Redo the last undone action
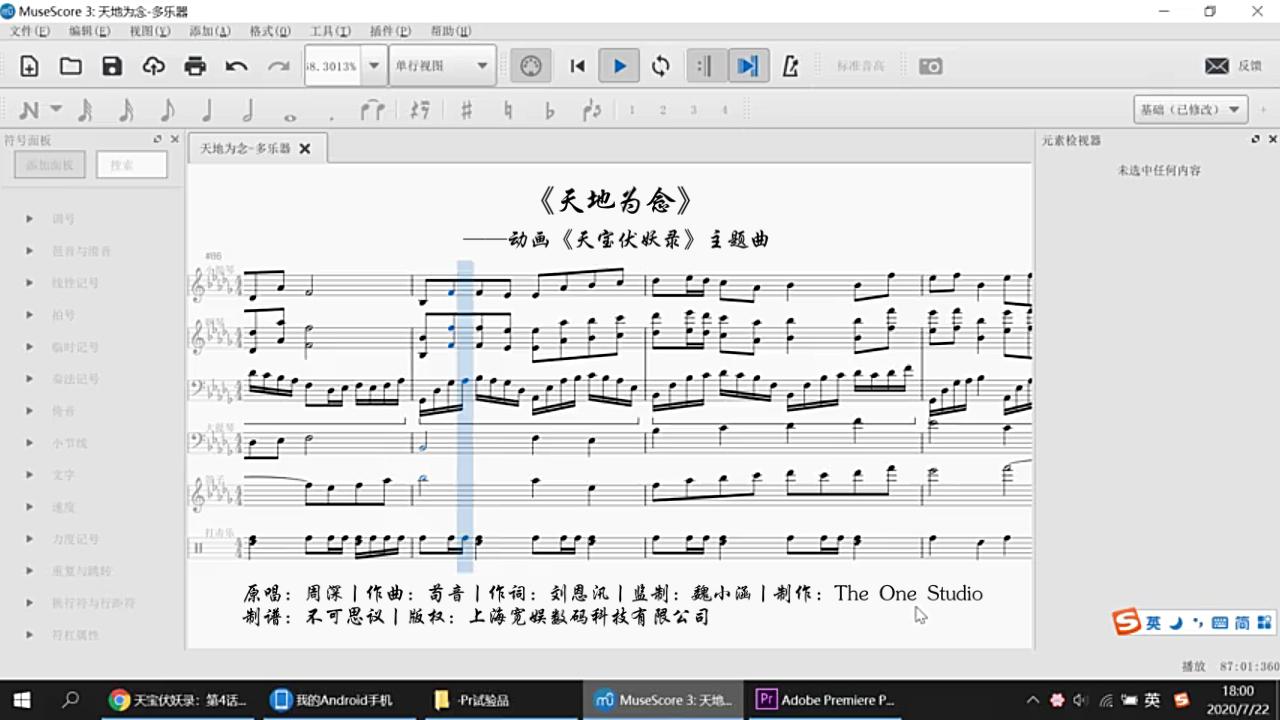This screenshot has width=1280, height=720. 278,66
